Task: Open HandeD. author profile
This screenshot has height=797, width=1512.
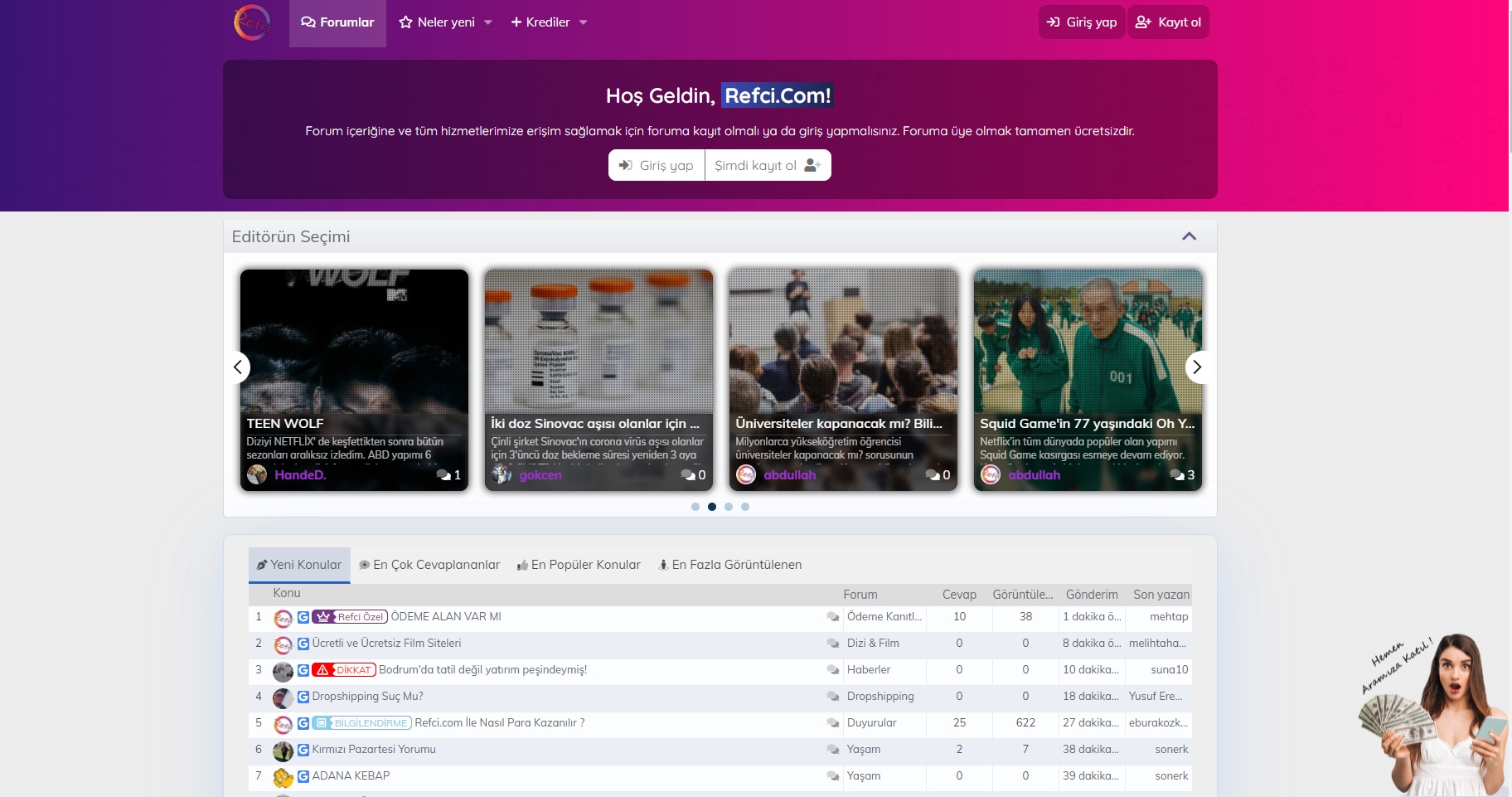Action: point(300,475)
